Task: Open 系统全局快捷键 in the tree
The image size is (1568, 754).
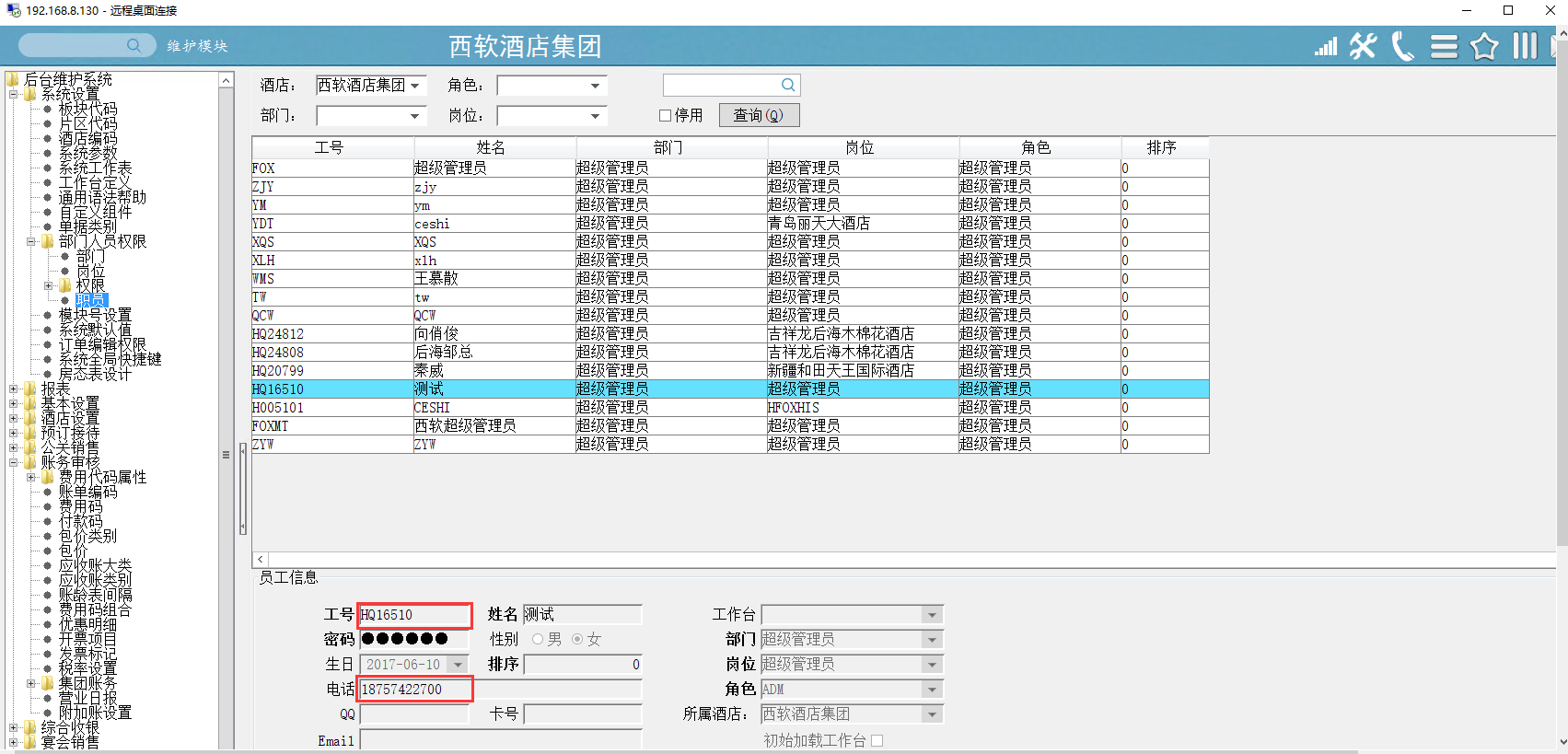Action: click(110, 359)
